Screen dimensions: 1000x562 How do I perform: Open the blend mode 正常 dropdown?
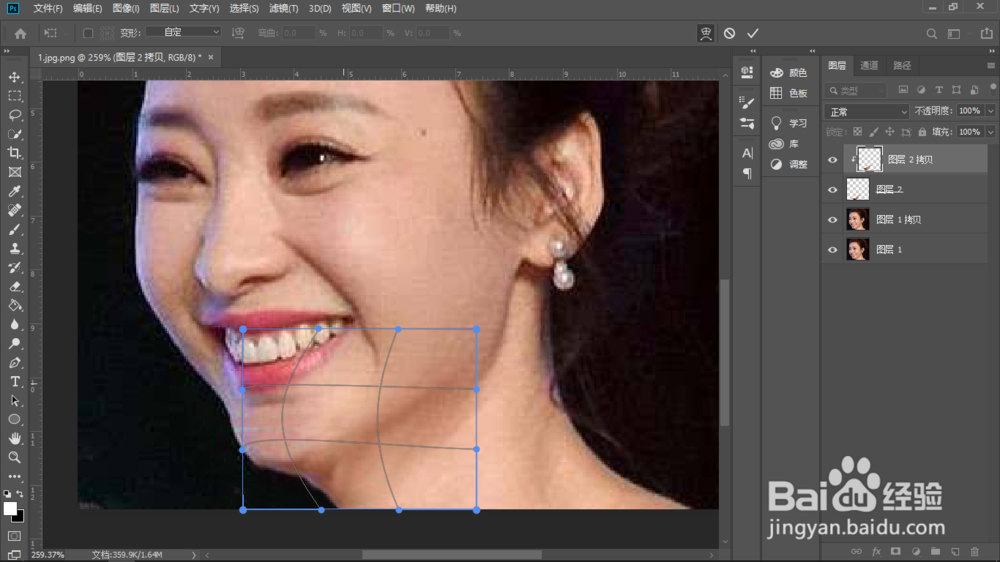(x=867, y=112)
